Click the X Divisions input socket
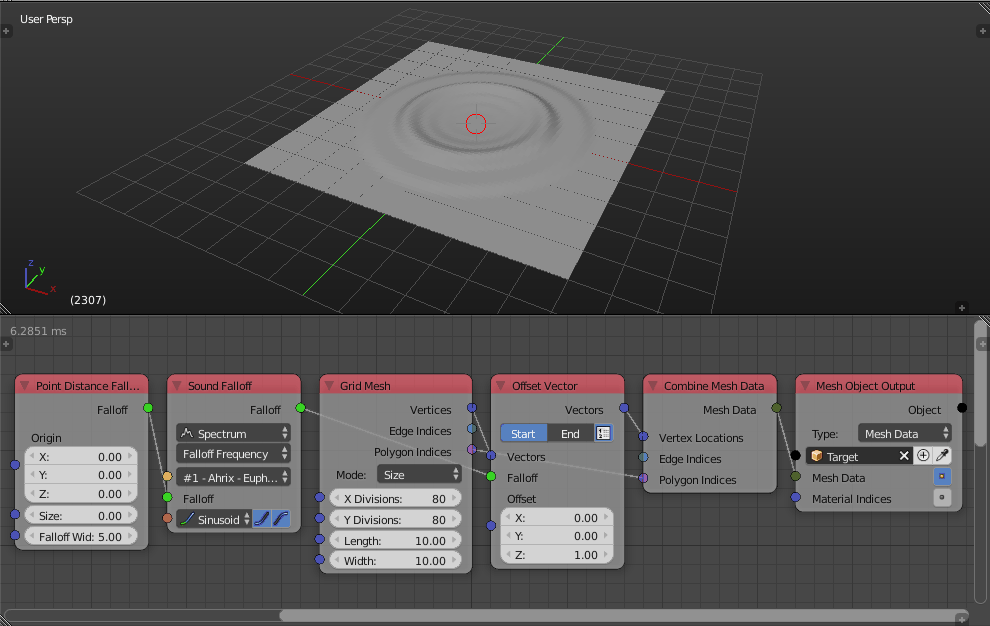 (319, 498)
